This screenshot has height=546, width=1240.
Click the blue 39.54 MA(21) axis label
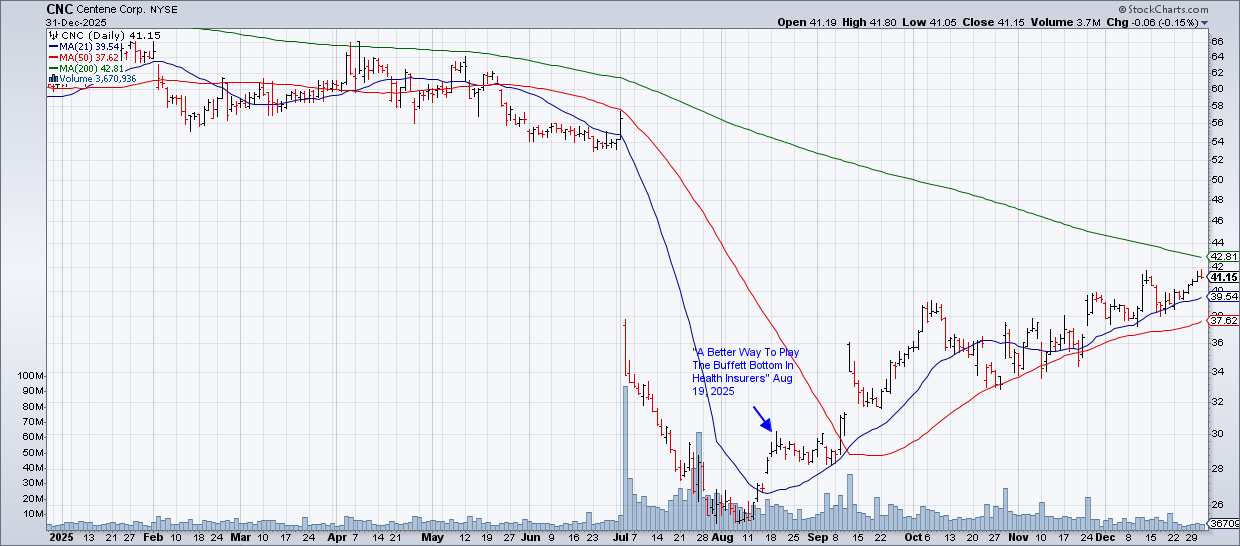[x=1224, y=297]
